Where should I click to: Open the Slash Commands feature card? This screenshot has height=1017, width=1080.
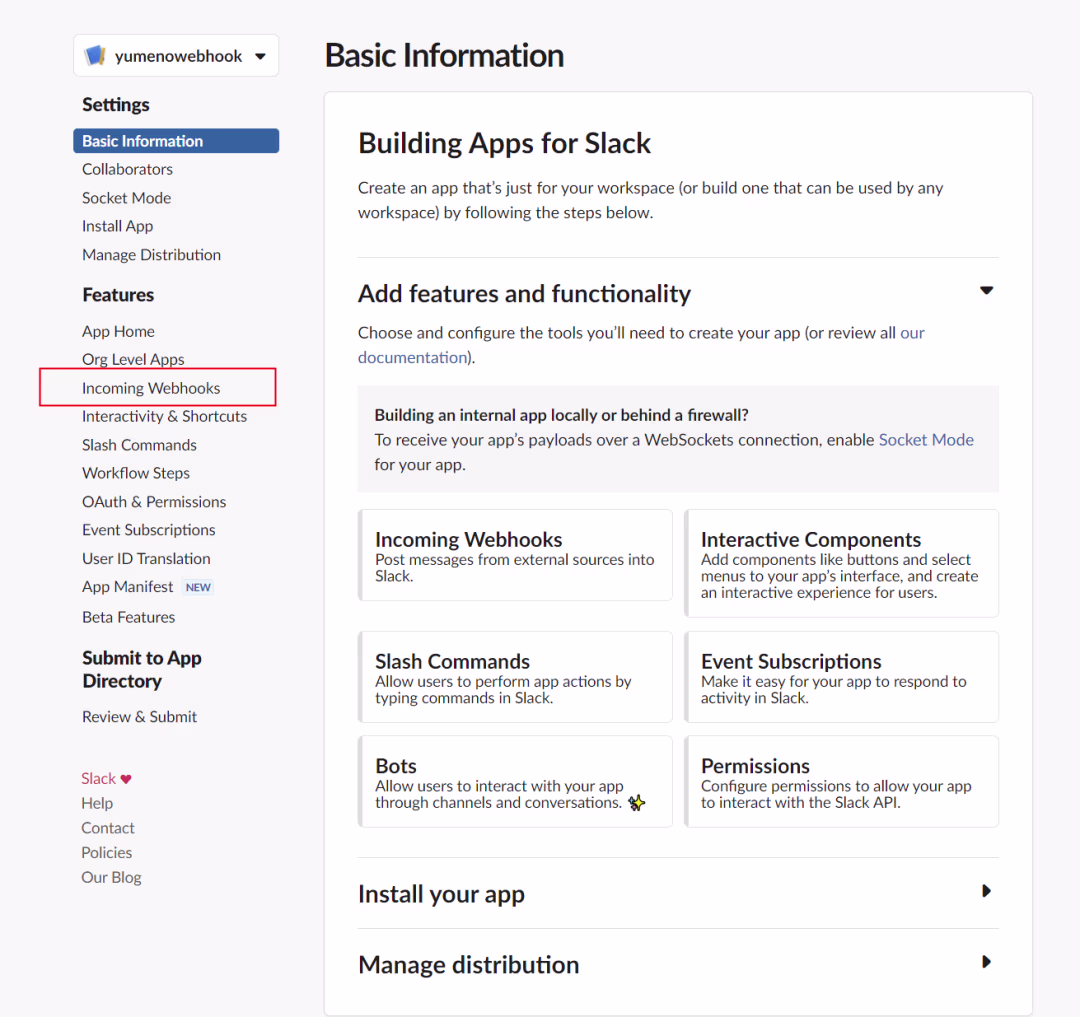(515, 677)
